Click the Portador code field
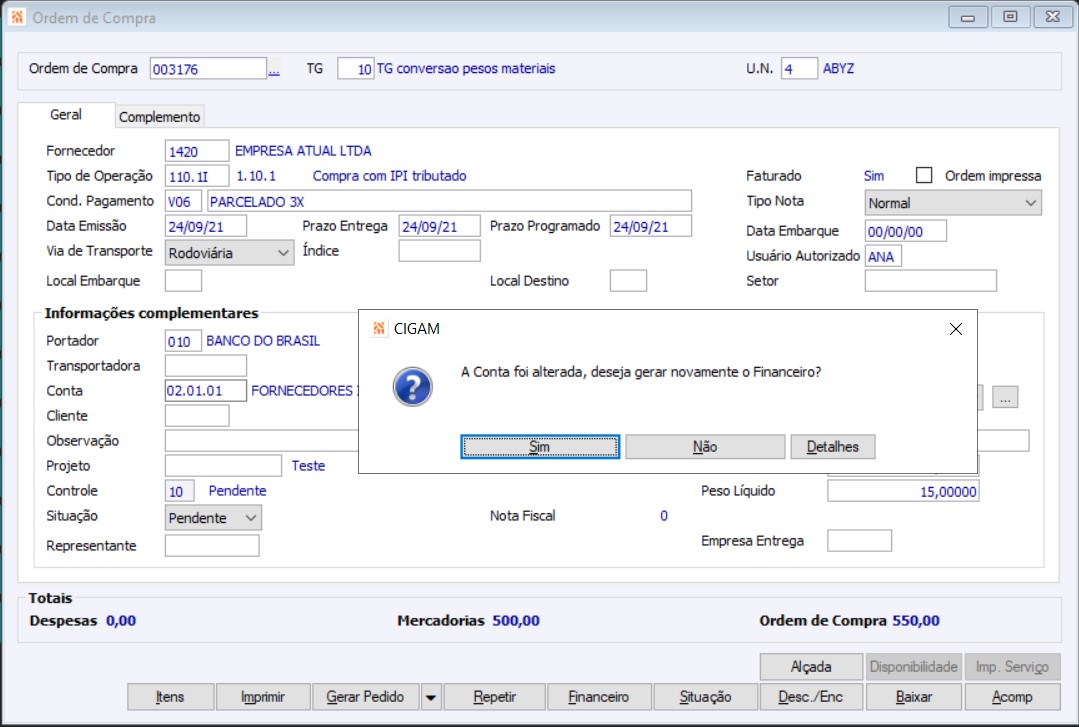 pyautogui.click(x=183, y=341)
